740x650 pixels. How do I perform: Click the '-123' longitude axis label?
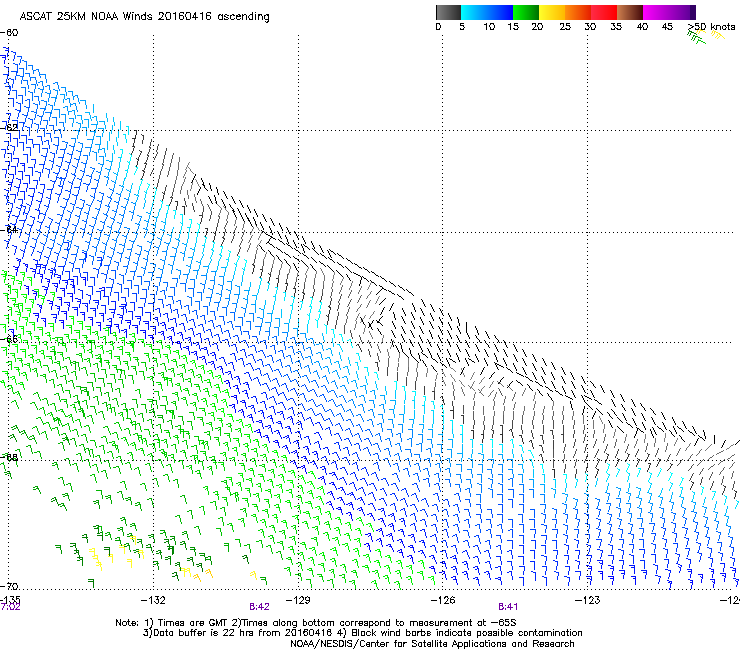pos(588,600)
